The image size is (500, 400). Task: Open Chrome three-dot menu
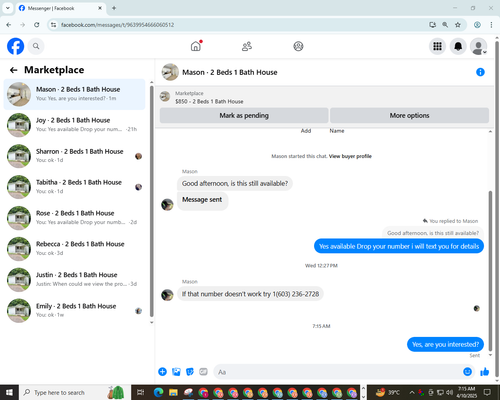pyautogui.click(x=491, y=25)
